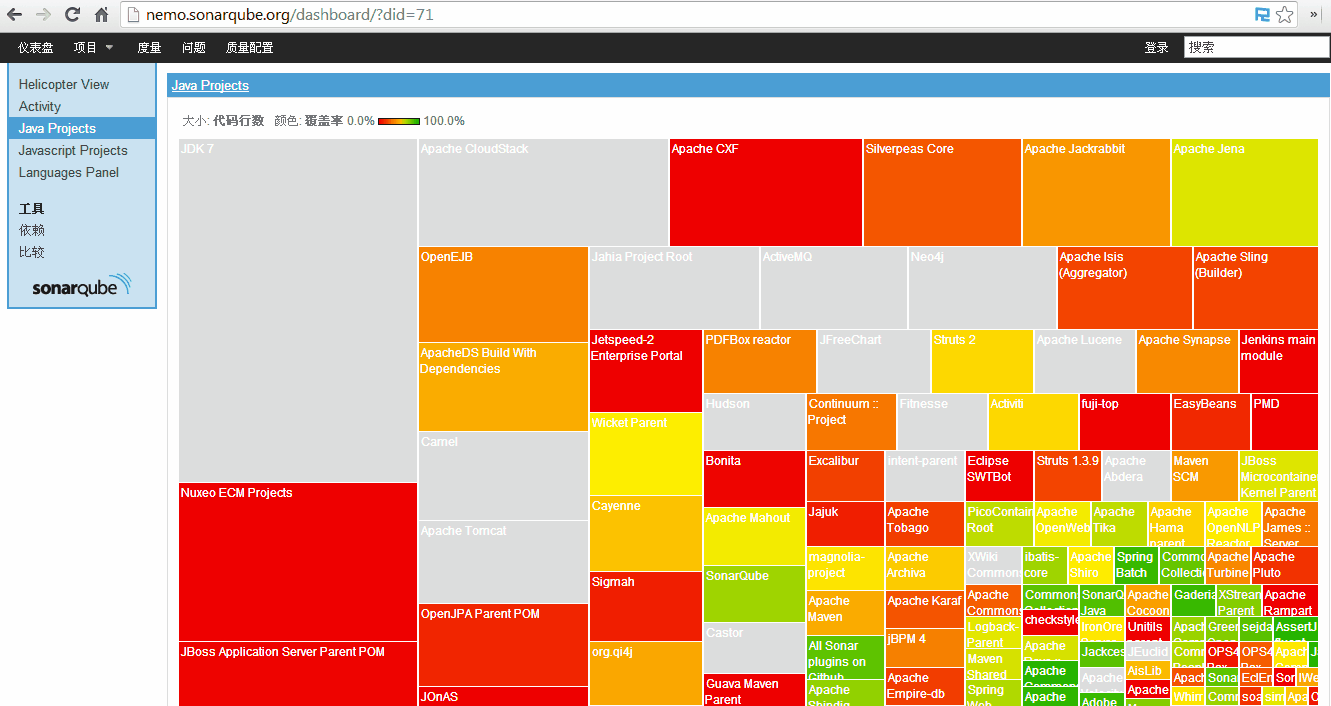The height and width of the screenshot is (706, 1331).
Task: Open the Apache Jackrabbit tile
Action: pos(1096,192)
